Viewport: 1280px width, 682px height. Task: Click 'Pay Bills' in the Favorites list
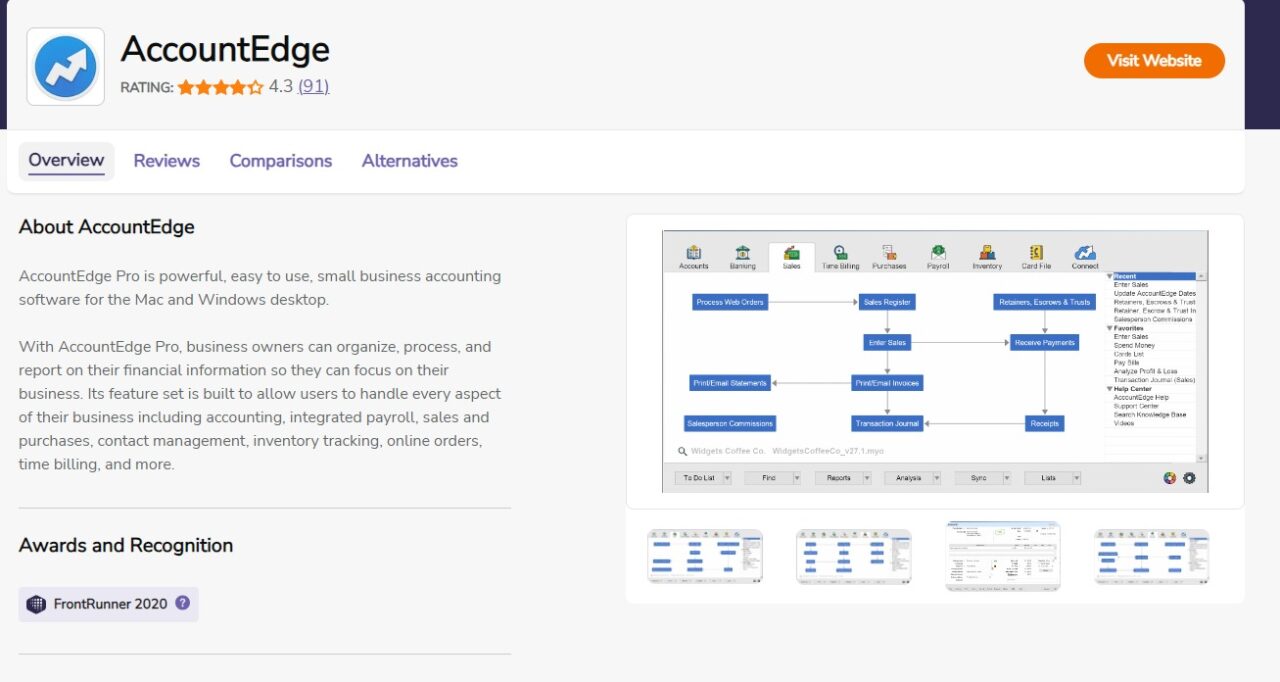[1127, 363]
